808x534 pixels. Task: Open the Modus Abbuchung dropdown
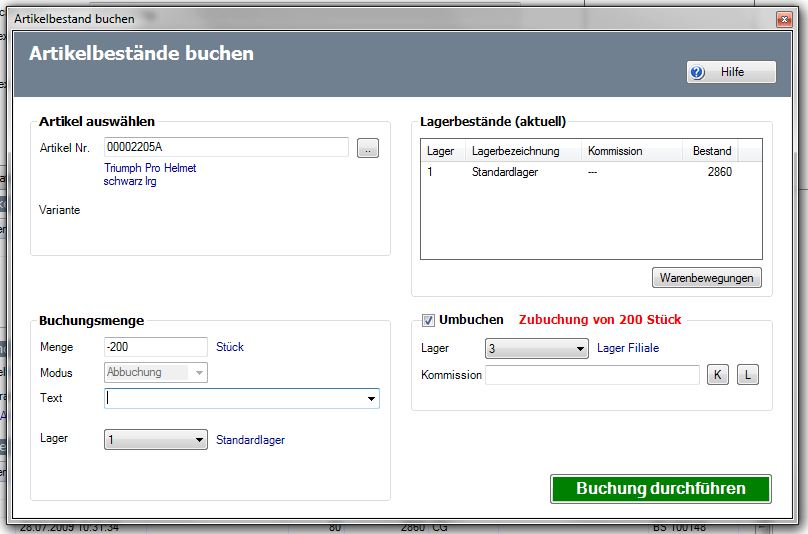tap(200, 372)
